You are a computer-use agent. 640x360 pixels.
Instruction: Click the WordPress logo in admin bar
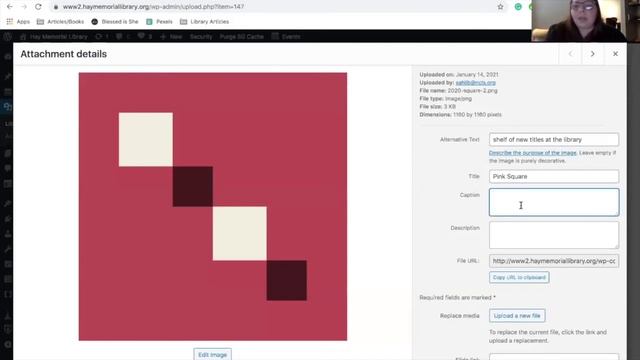[7, 37]
